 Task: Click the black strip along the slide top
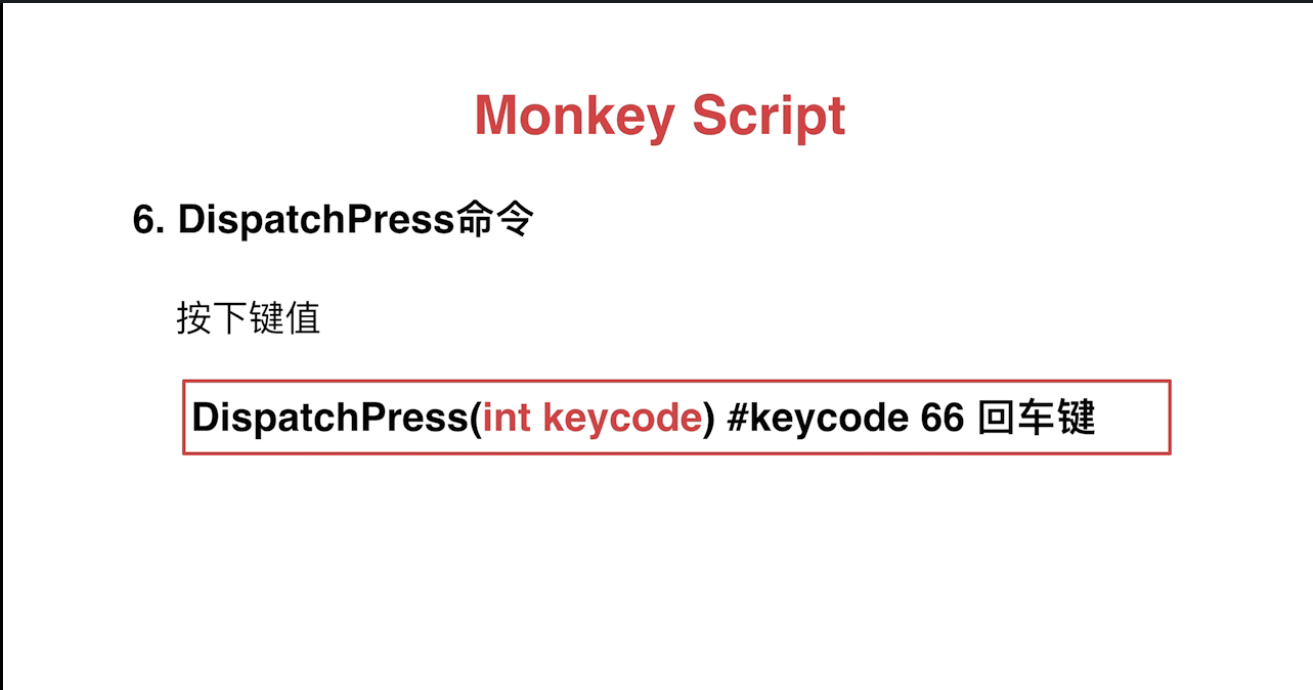click(x=656, y=1)
